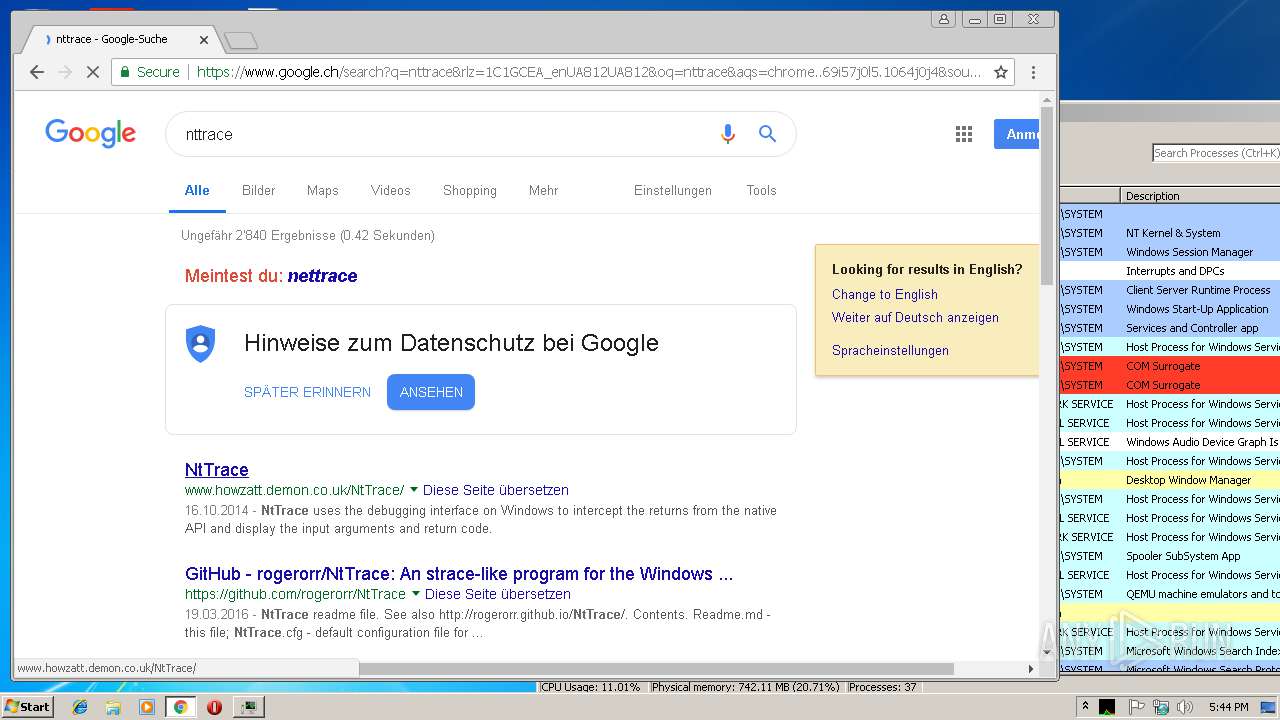1280x720 pixels.
Task: Expand the arrow beside github.com URL
Action: click(x=415, y=594)
